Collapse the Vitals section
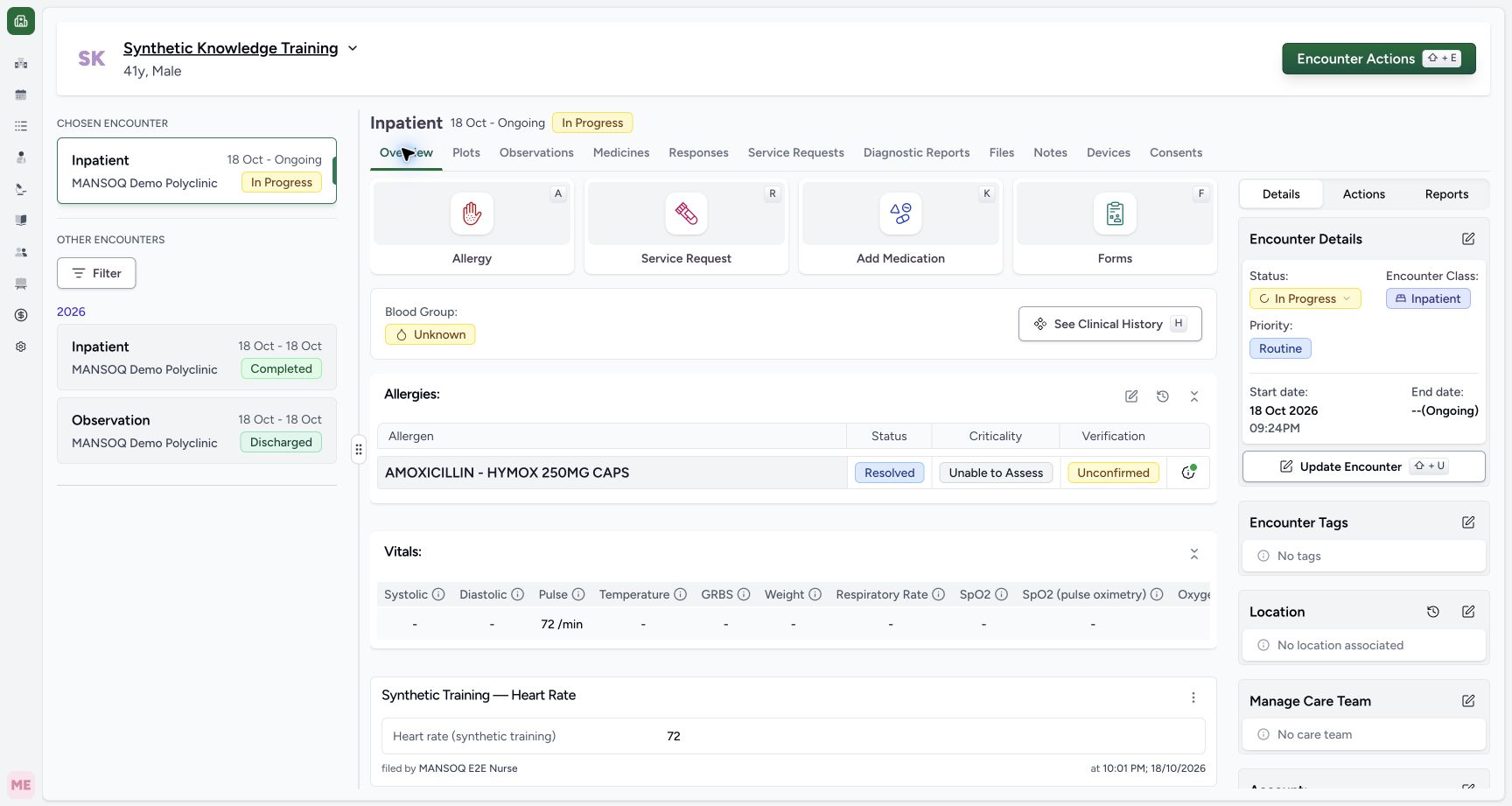 [1194, 554]
